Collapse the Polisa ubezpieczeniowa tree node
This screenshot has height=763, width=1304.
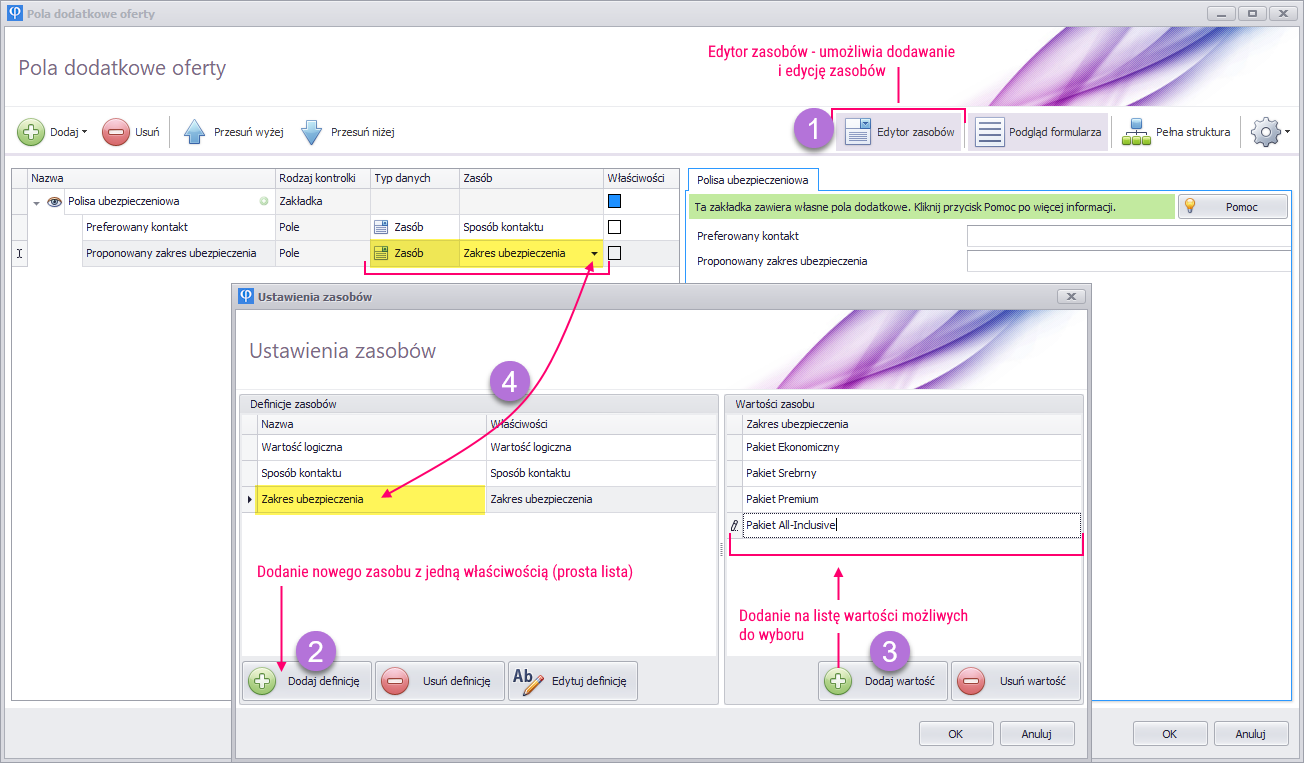click(37, 203)
